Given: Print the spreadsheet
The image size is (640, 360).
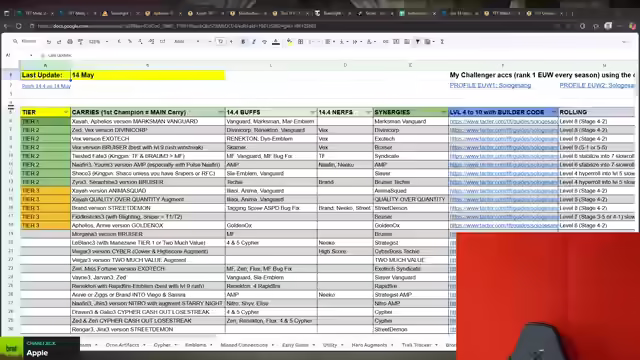Looking at the screenshot, I should point(70,42).
